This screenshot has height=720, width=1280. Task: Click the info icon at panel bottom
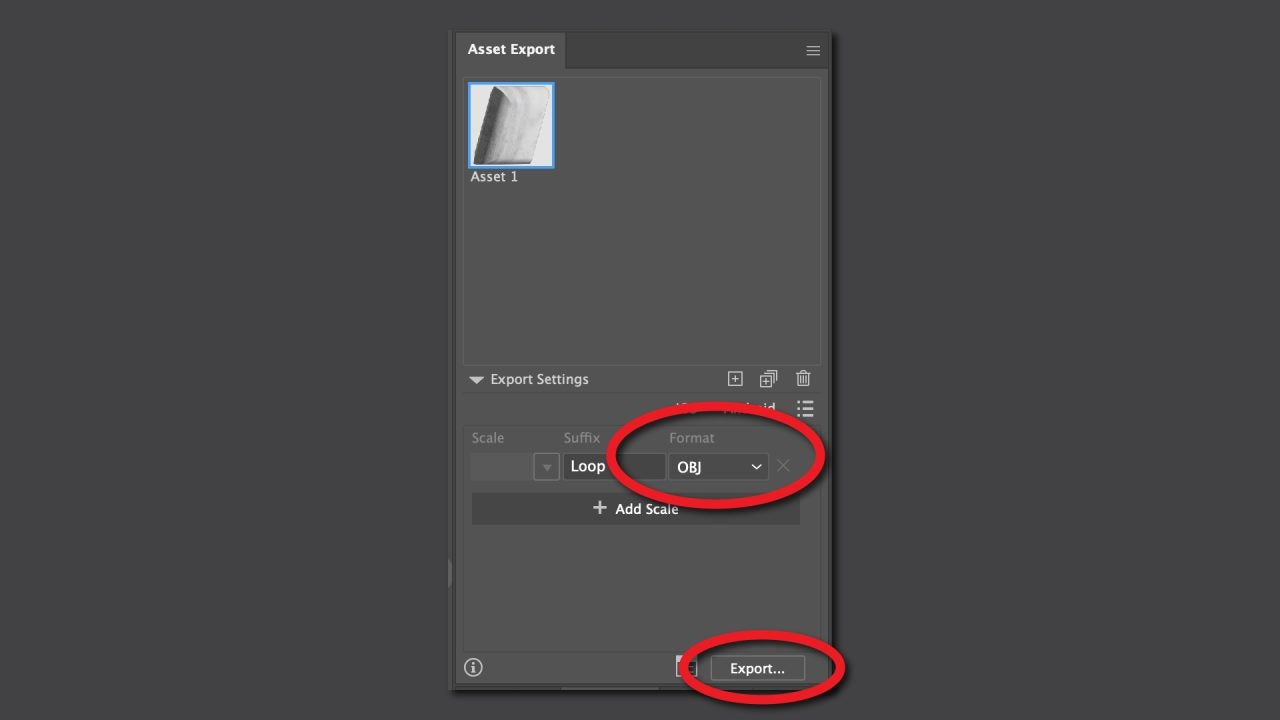(x=474, y=668)
